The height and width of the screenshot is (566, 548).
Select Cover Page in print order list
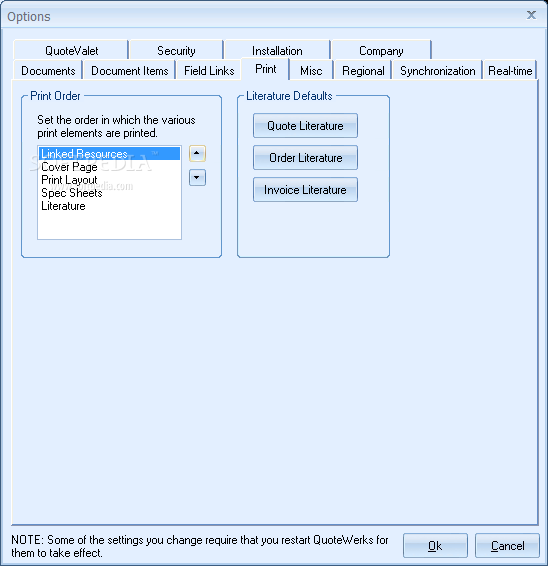tap(109, 167)
